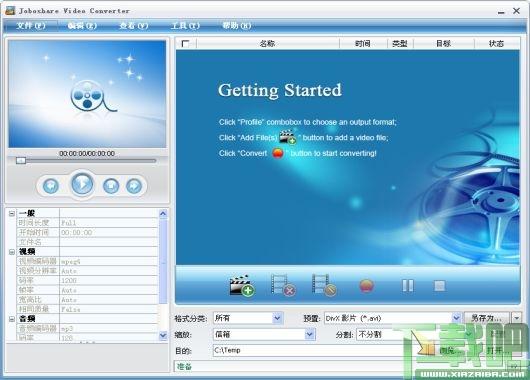This screenshot has height=380, width=530.
Task: Click the 类型 column header
Action: tap(400, 44)
